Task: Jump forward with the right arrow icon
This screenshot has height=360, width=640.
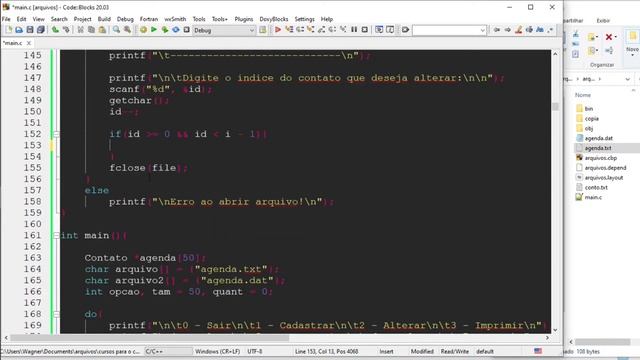Action: pos(507,30)
